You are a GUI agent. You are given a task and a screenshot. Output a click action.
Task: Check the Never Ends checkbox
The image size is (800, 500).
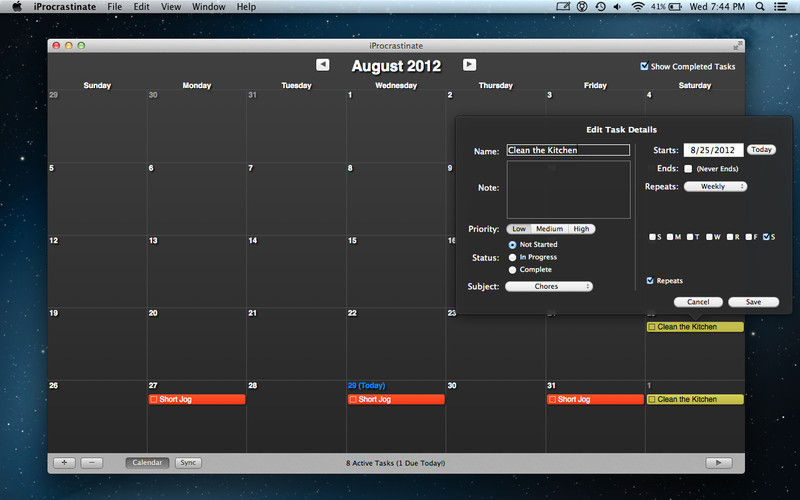click(688, 168)
